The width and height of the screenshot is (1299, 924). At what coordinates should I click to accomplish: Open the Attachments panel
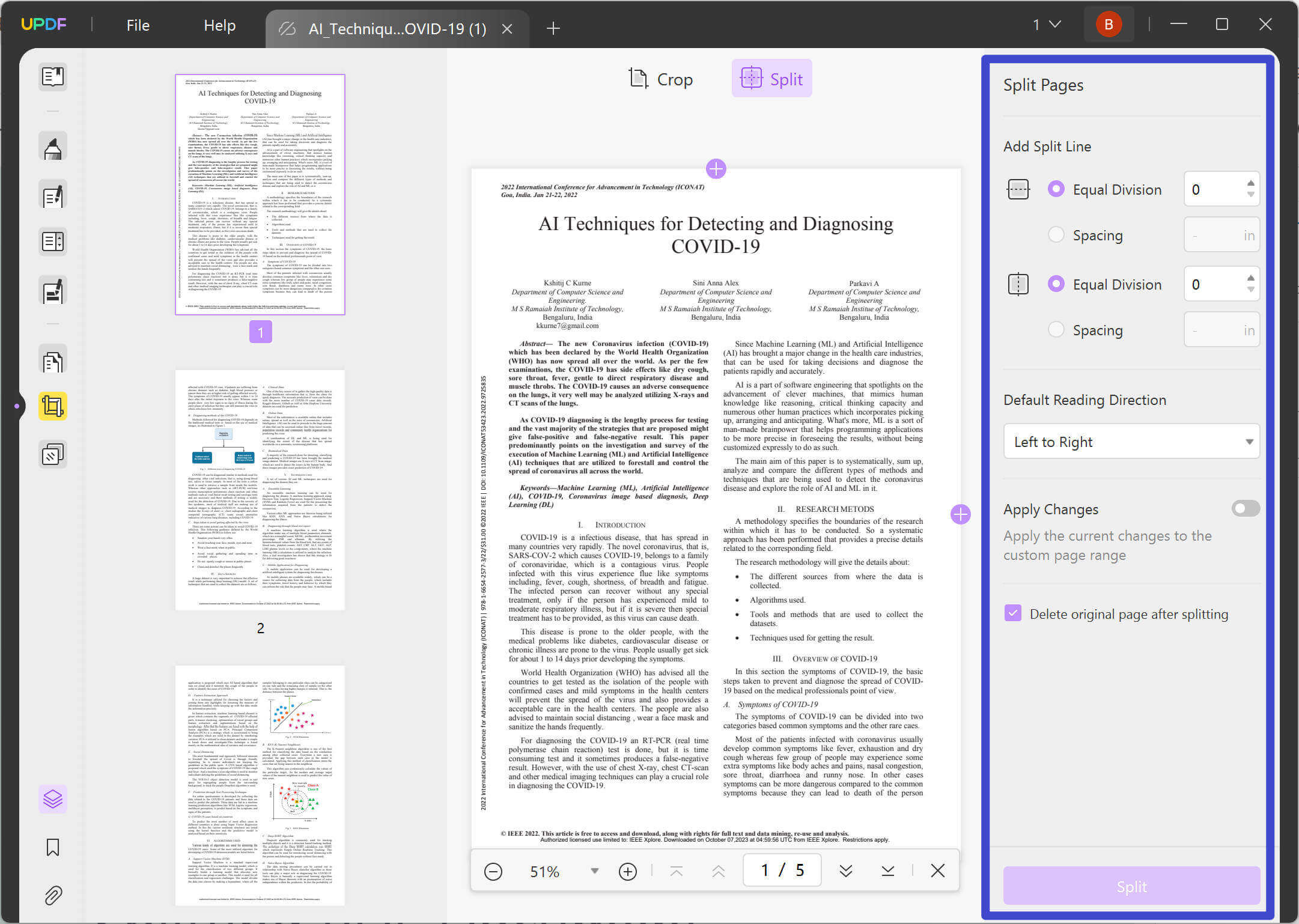tap(52, 895)
